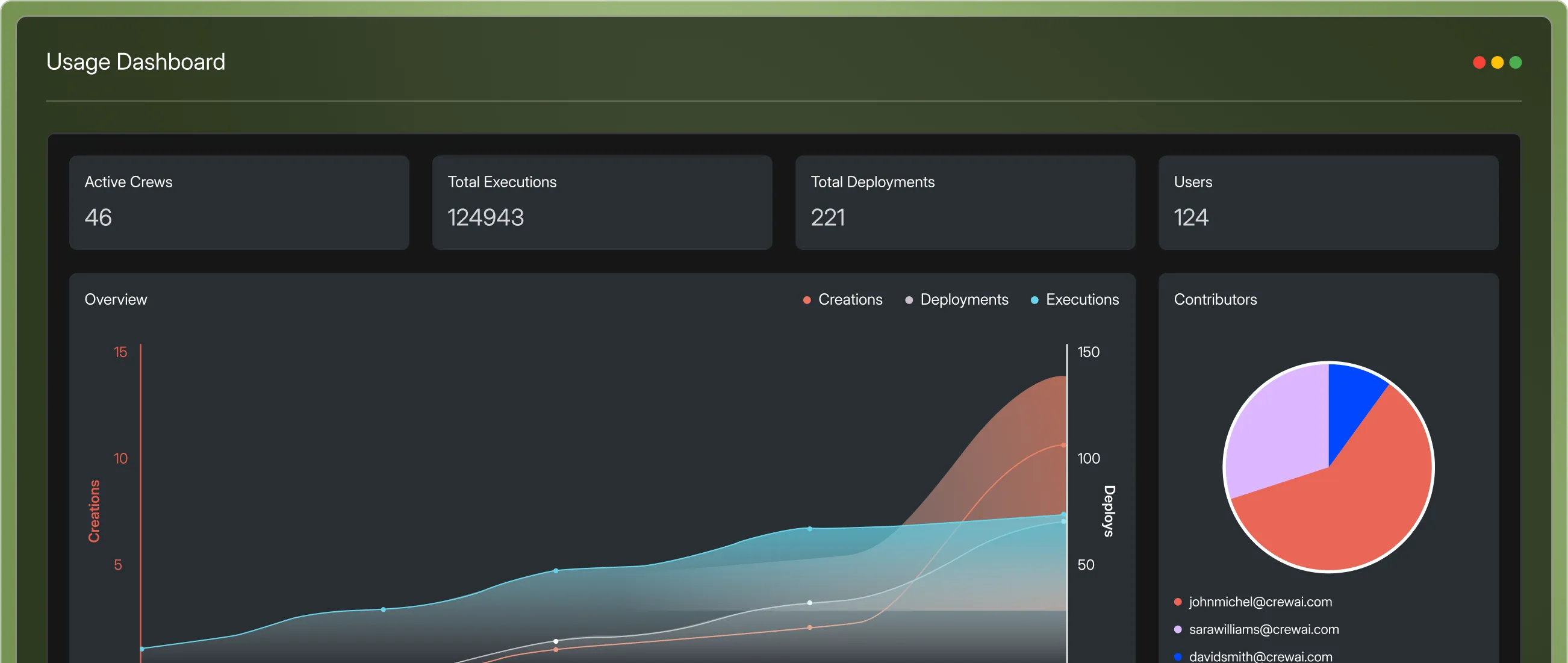Screen dimensions: 1568x663
Task: Select the sarawilliams@crewai.com legend entry
Action: click(1263, 629)
